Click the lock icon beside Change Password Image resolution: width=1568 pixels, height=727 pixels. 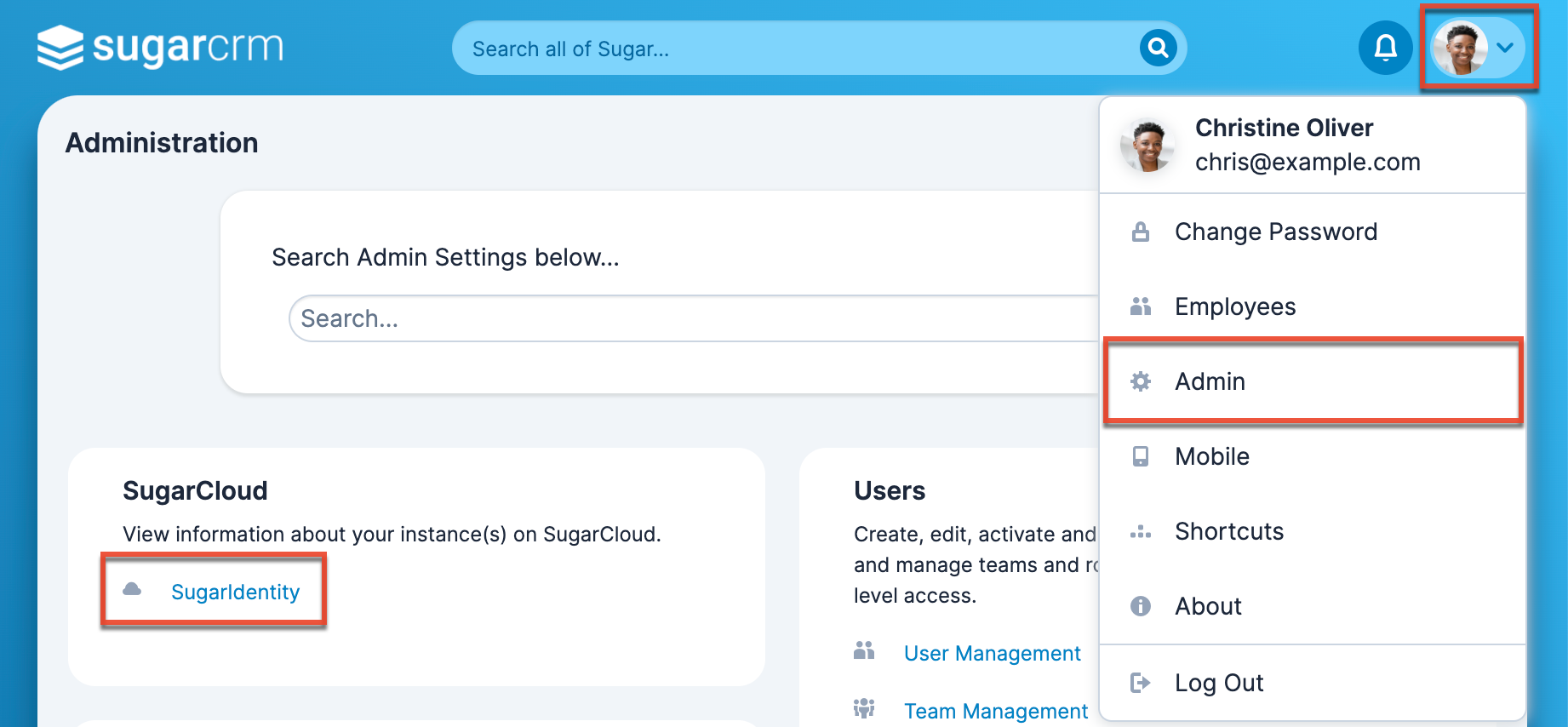coord(1141,232)
